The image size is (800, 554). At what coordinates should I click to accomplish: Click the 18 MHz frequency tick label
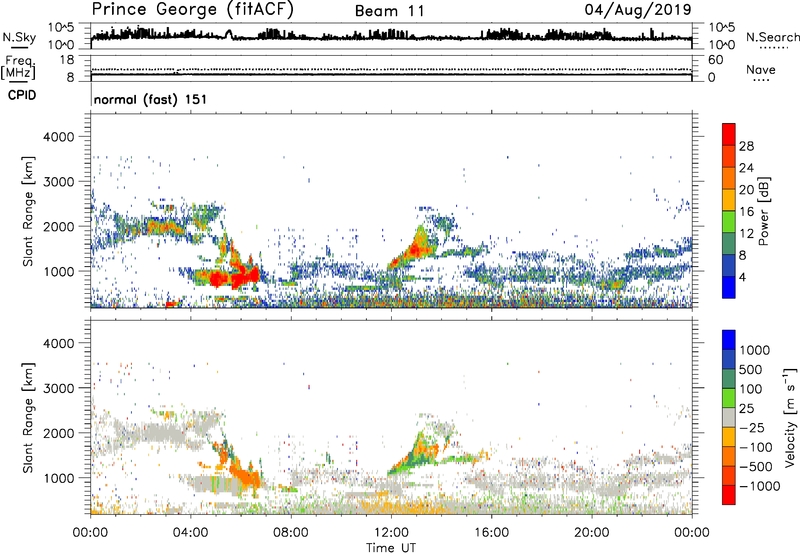tap(67, 60)
